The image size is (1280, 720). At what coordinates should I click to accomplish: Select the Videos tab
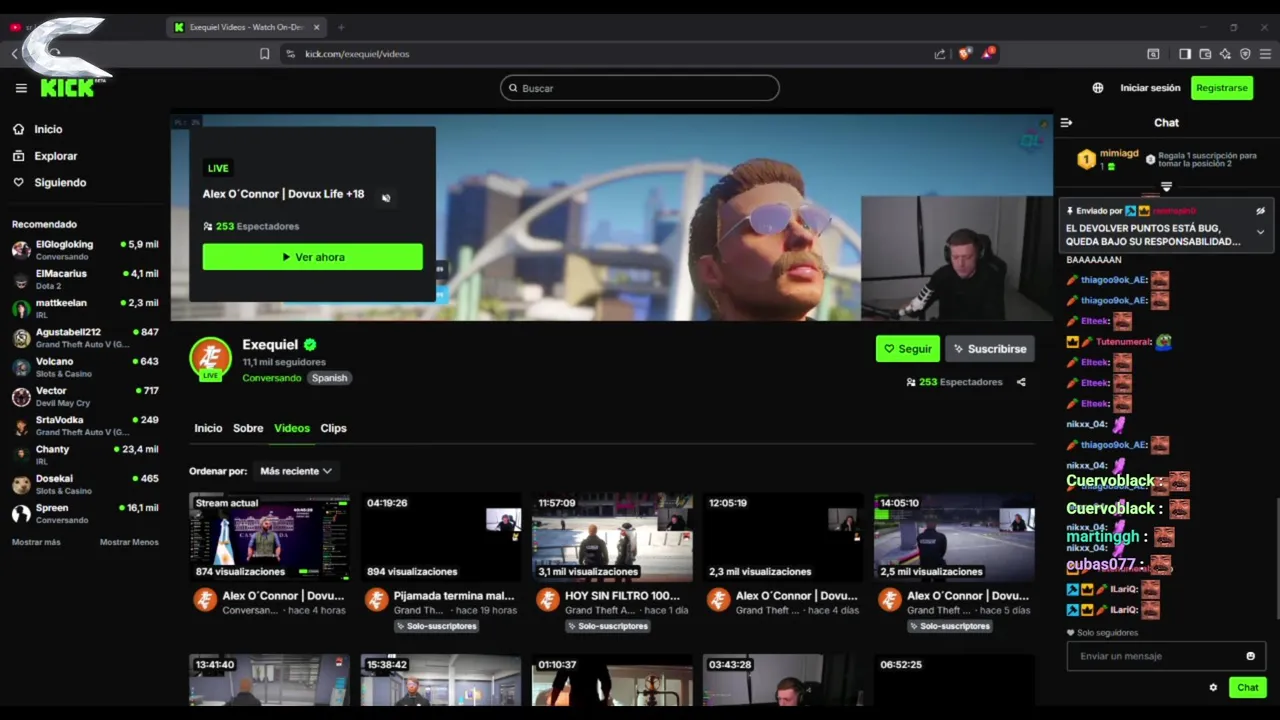pos(292,428)
